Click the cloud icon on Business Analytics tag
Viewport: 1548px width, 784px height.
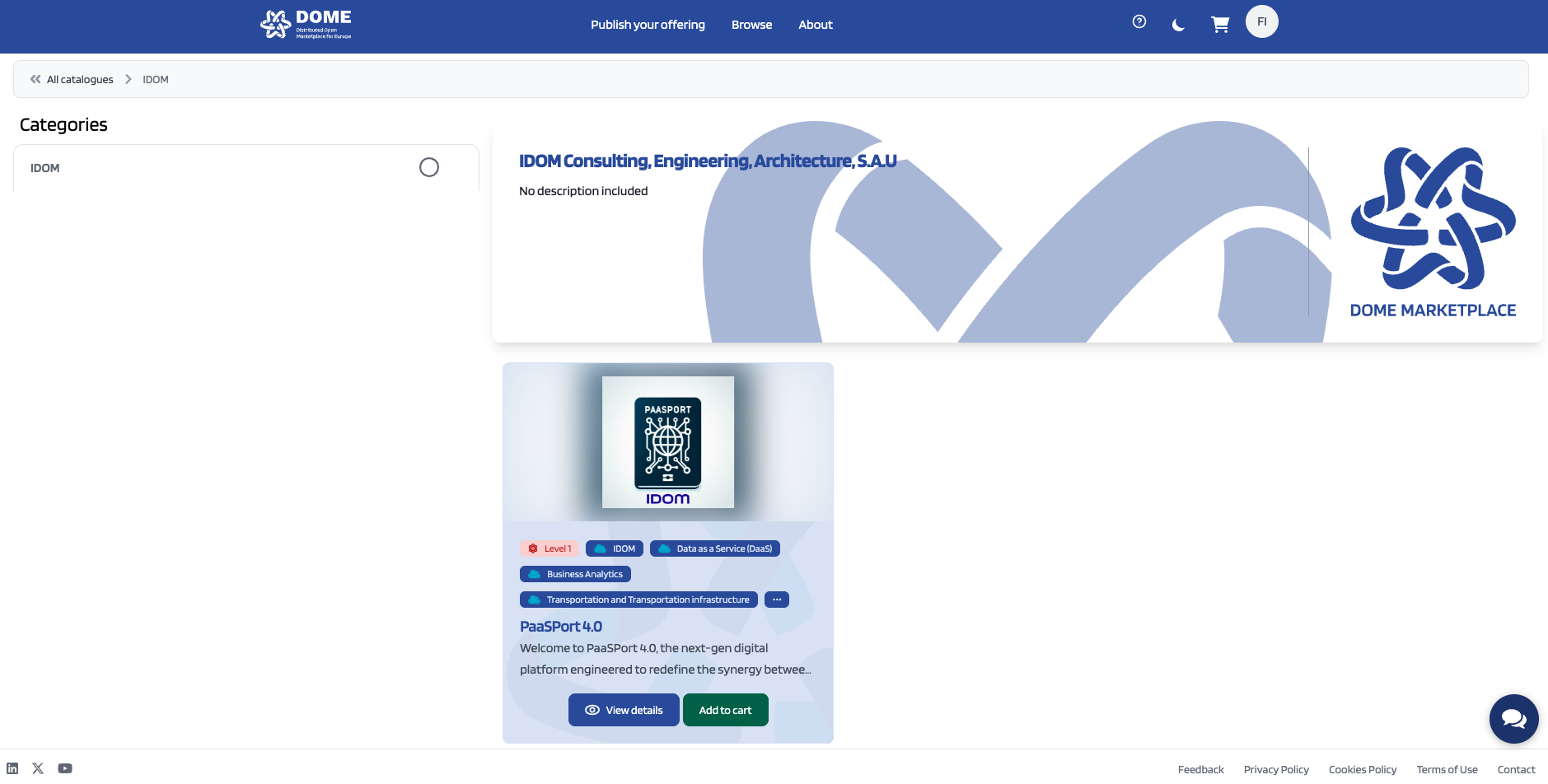point(535,574)
